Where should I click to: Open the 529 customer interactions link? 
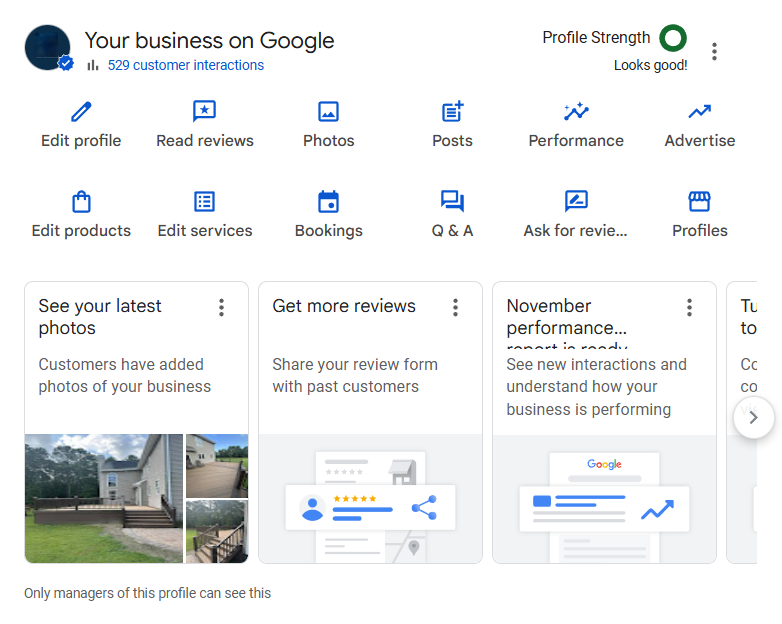[186, 65]
